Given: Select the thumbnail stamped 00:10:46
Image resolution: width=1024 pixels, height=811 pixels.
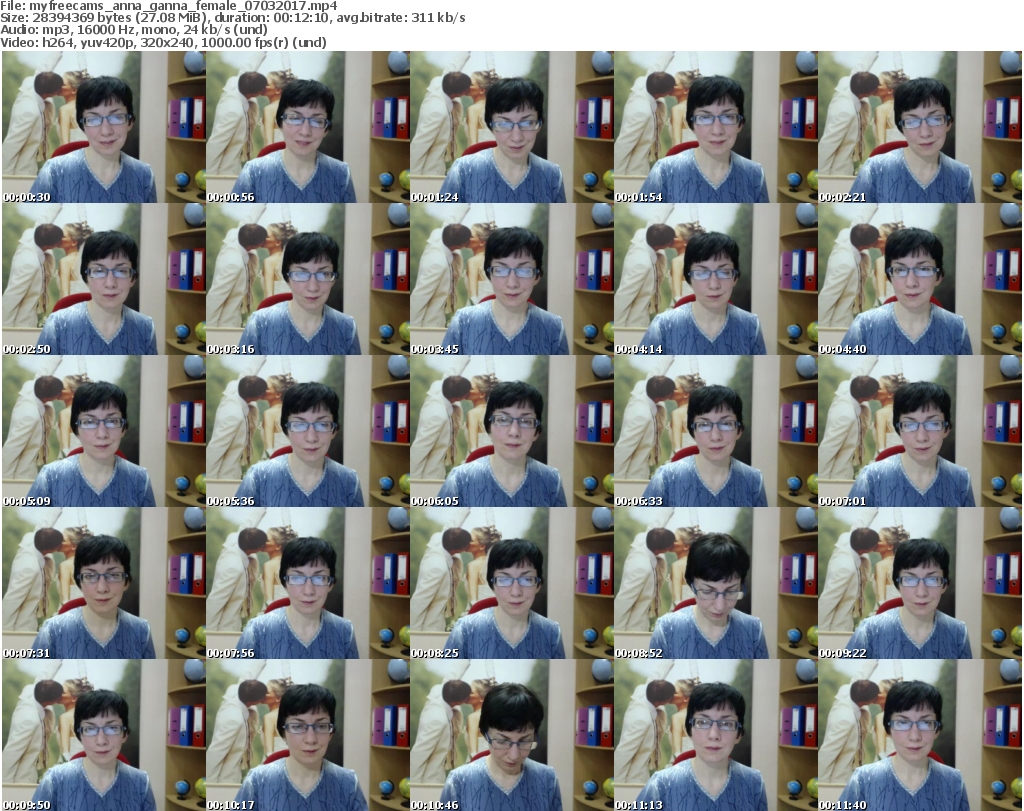Looking at the screenshot, I should coord(512,735).
